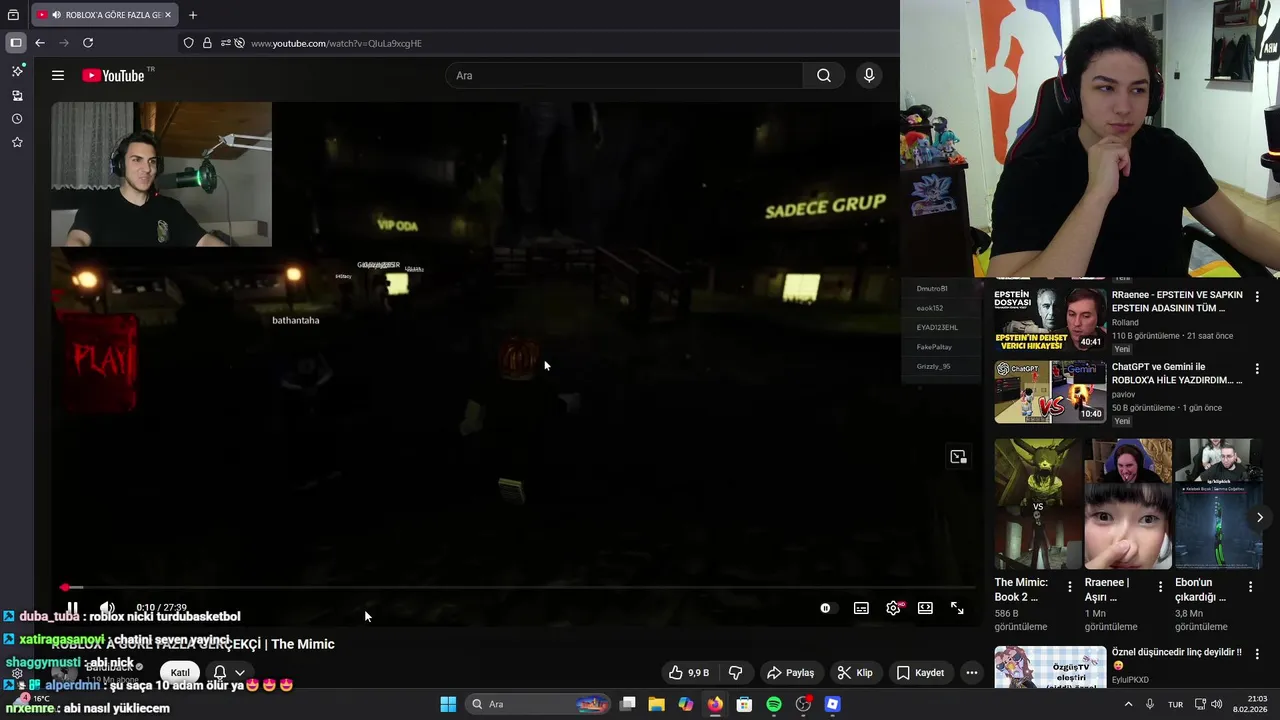Select the ROBLOX'A GÖRE FAZLA browser tab

click(x=104, y=15)
